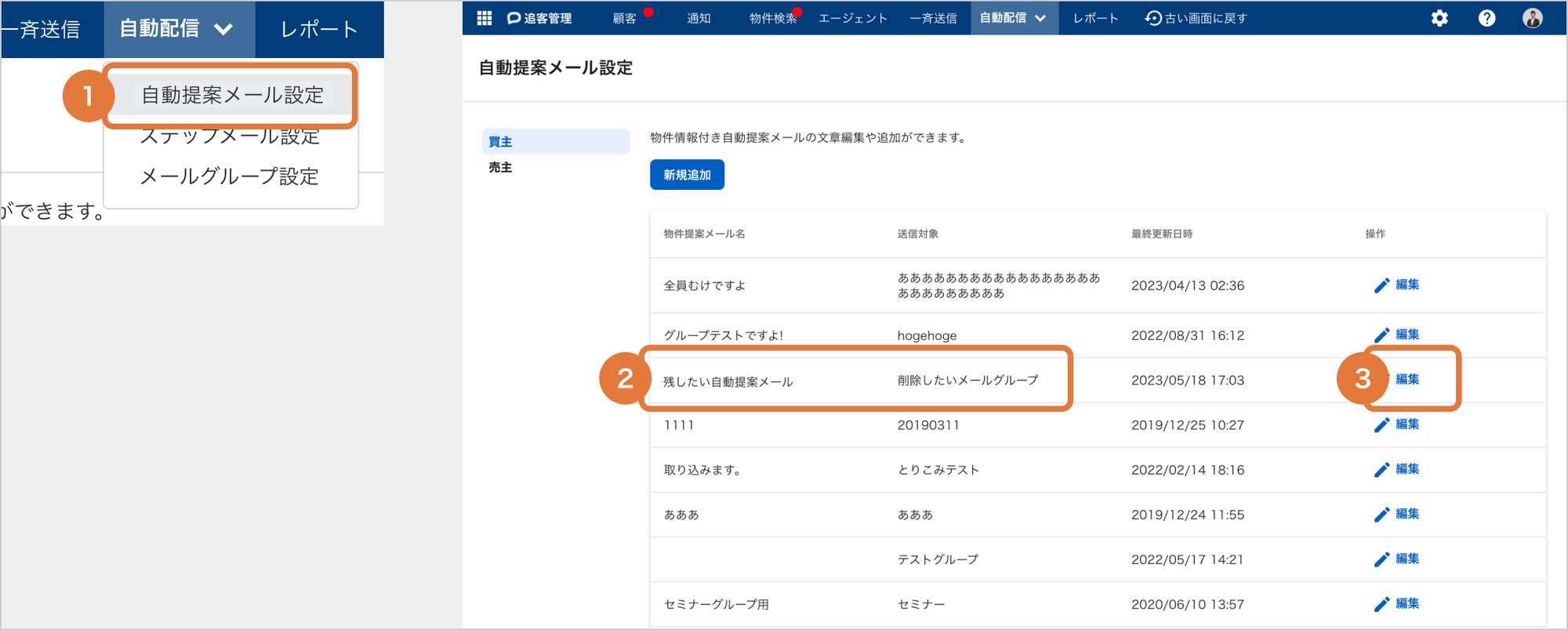
Task: Click date 2020/06/10 13:57 cell
Action: point(1188,604)
